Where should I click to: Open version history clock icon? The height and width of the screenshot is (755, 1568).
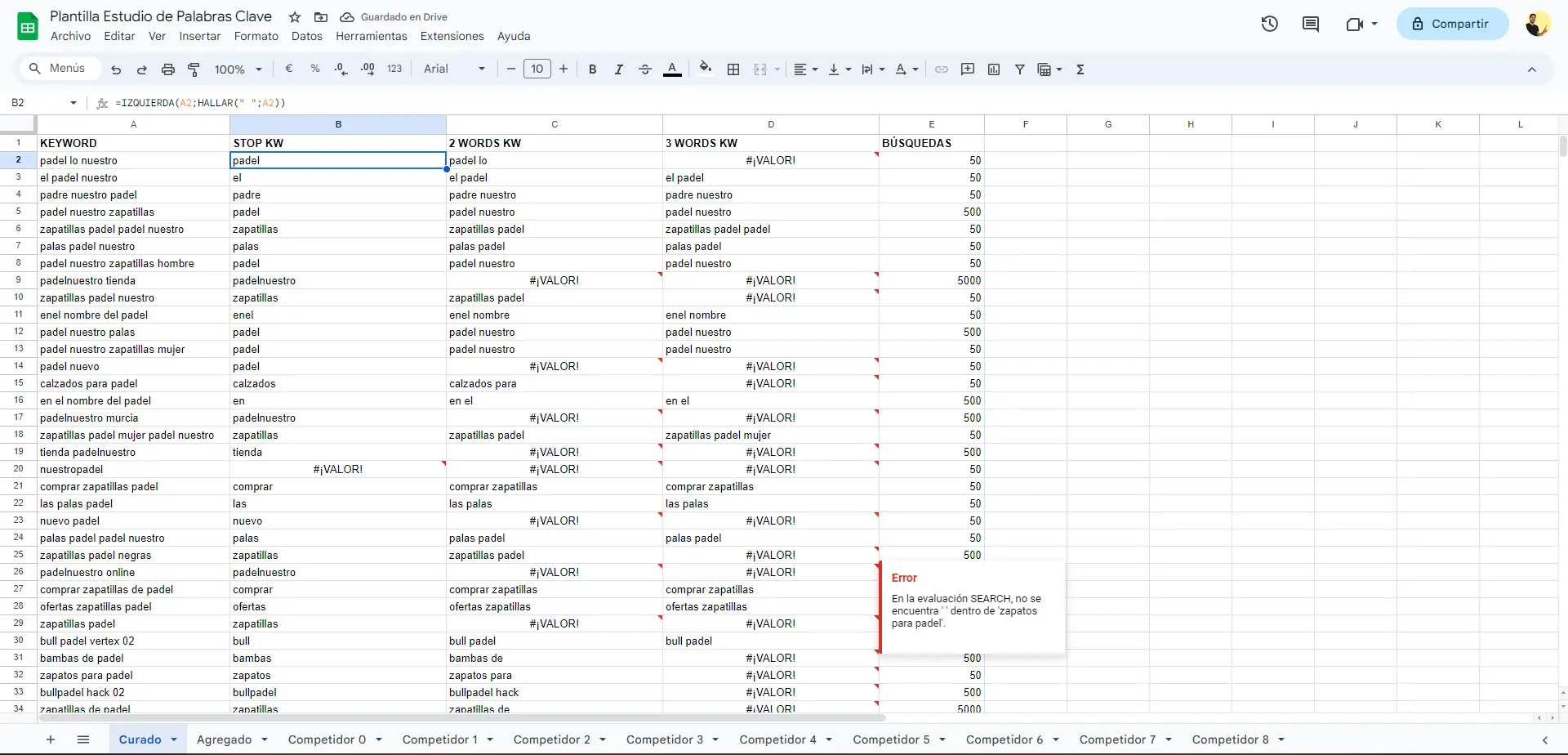coord(1269,24)
